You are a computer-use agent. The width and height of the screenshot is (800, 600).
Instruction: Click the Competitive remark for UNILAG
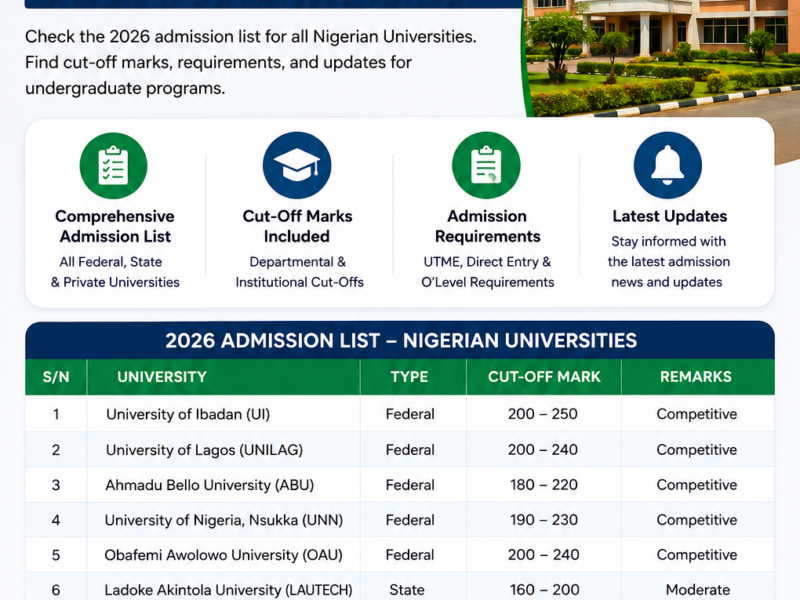(x=696, y=450)
